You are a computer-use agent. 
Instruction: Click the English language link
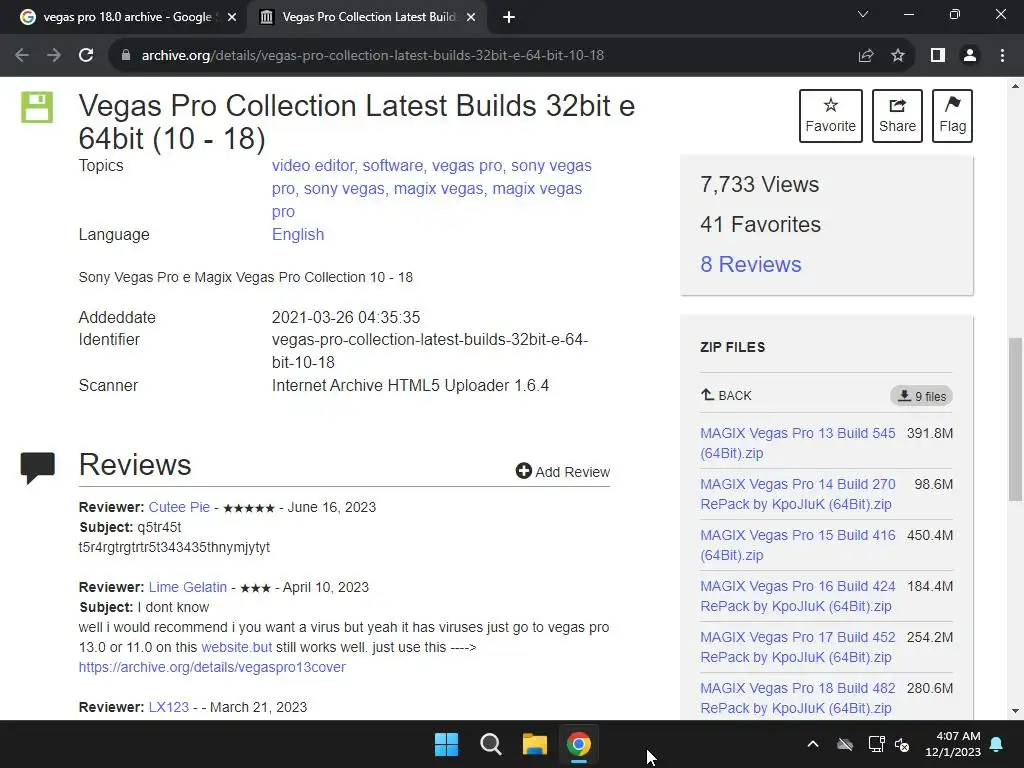[x=298, y=234]
